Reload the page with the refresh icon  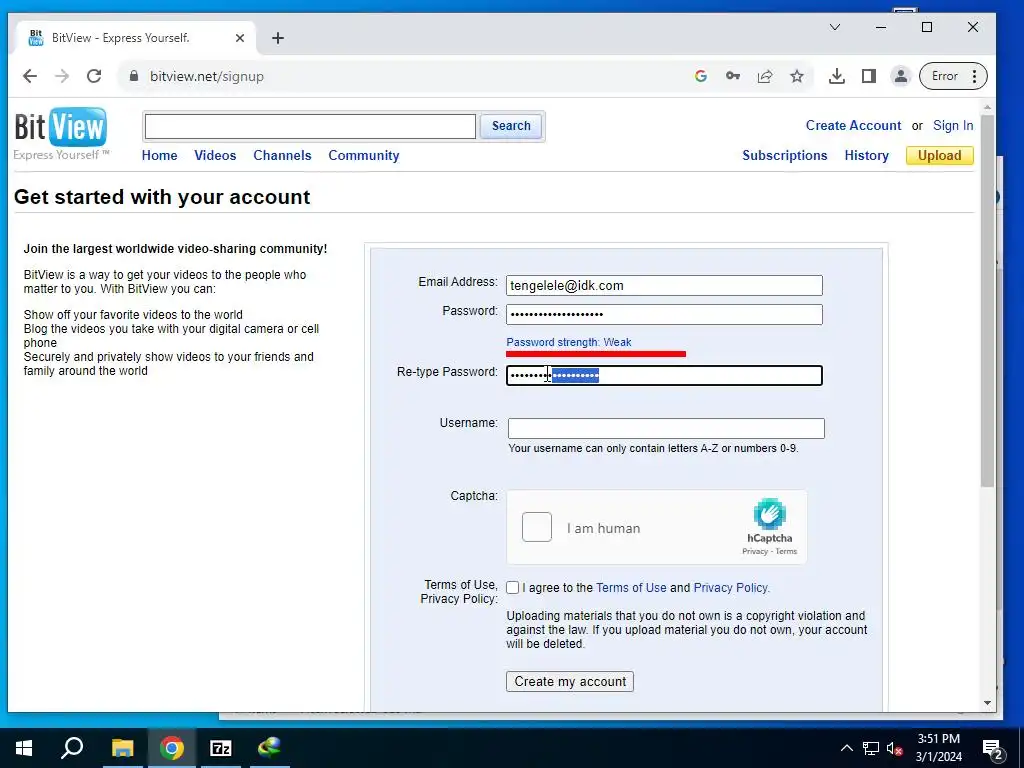(94, 76)
